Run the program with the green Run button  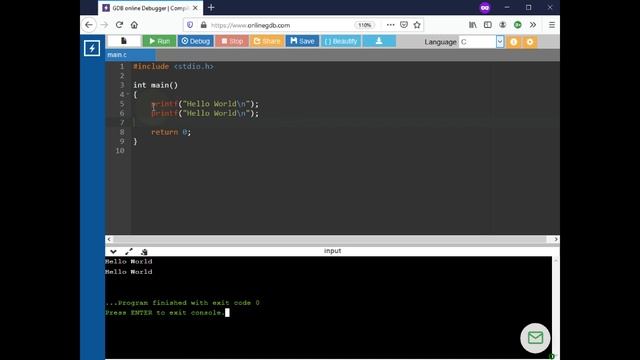tap(159, 41)
